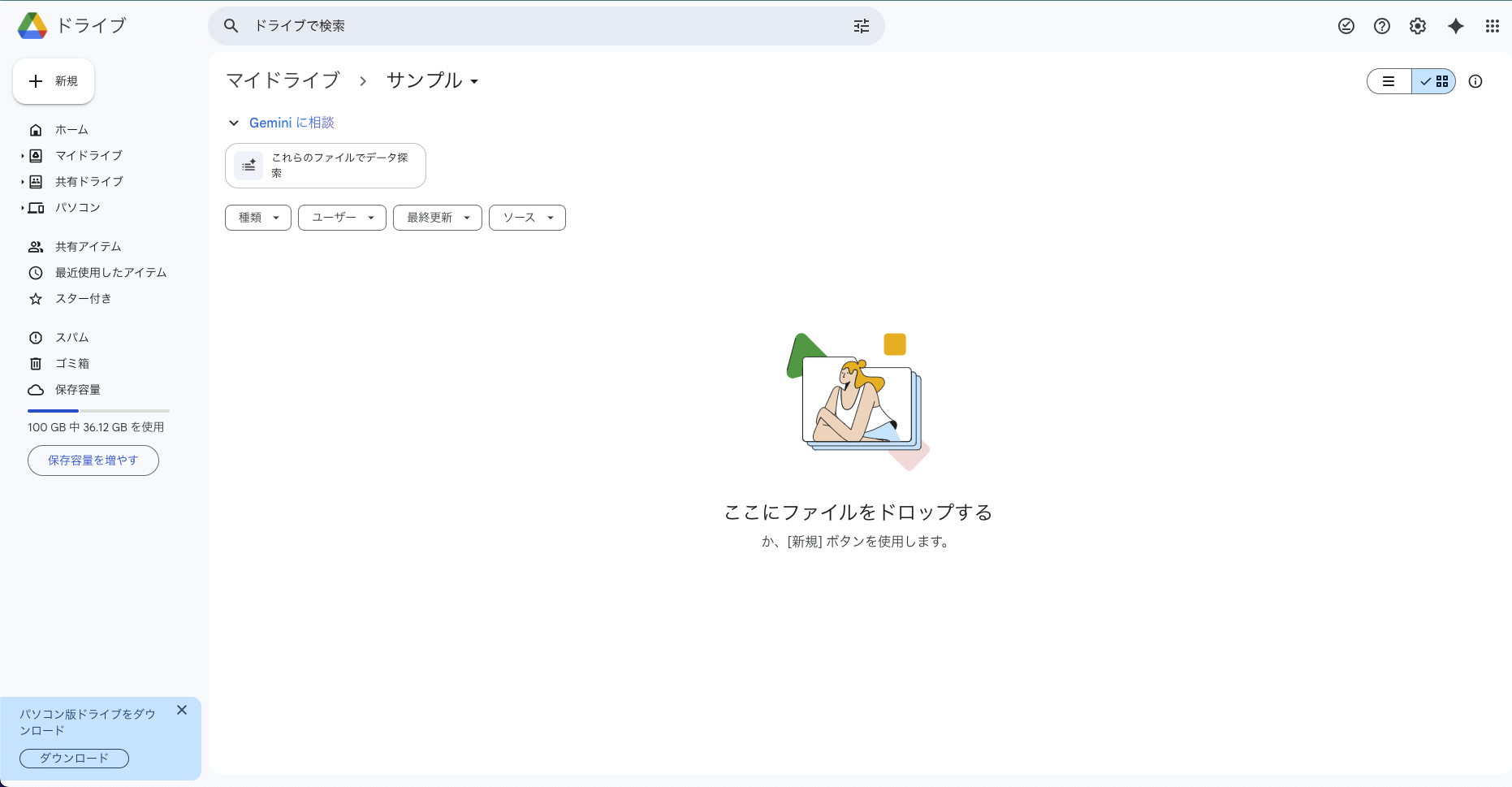Show folder details info icon
Image resolution: width=1512 pixels, height=787 pixels.
pyautogui.click(x=1475, y=81)
